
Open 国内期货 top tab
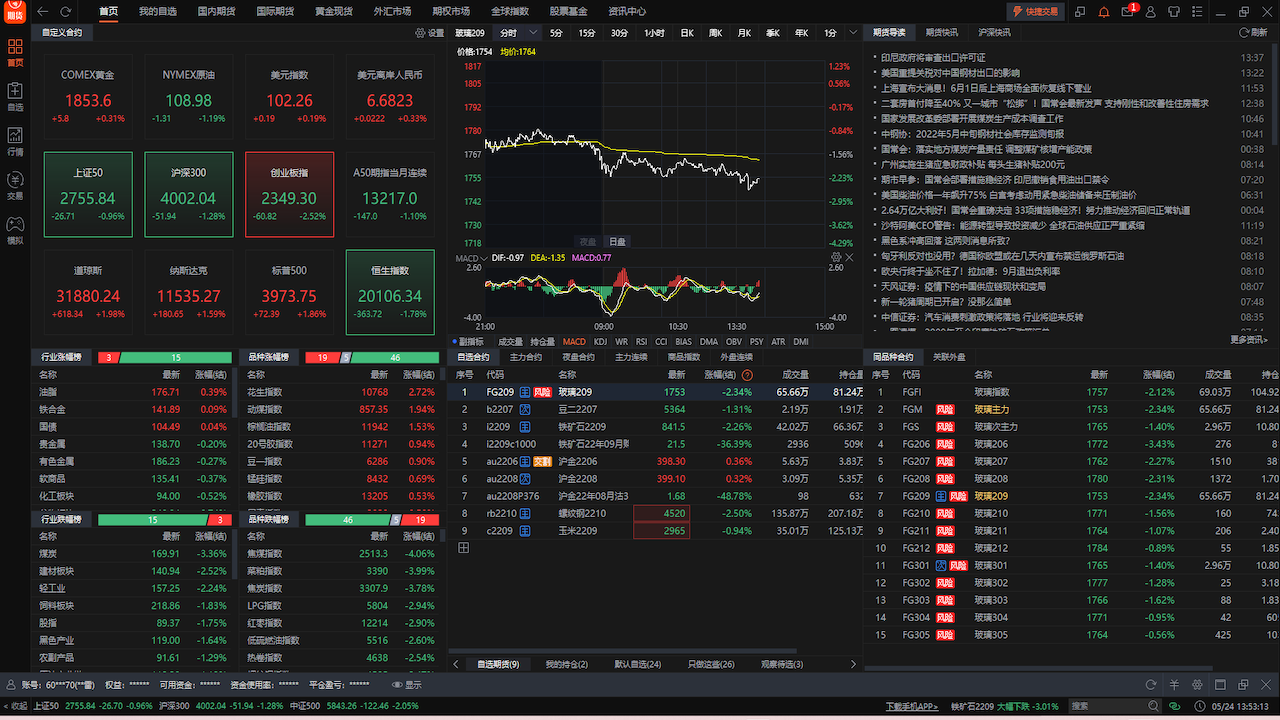pyautogui.click(x=215, y=11)
